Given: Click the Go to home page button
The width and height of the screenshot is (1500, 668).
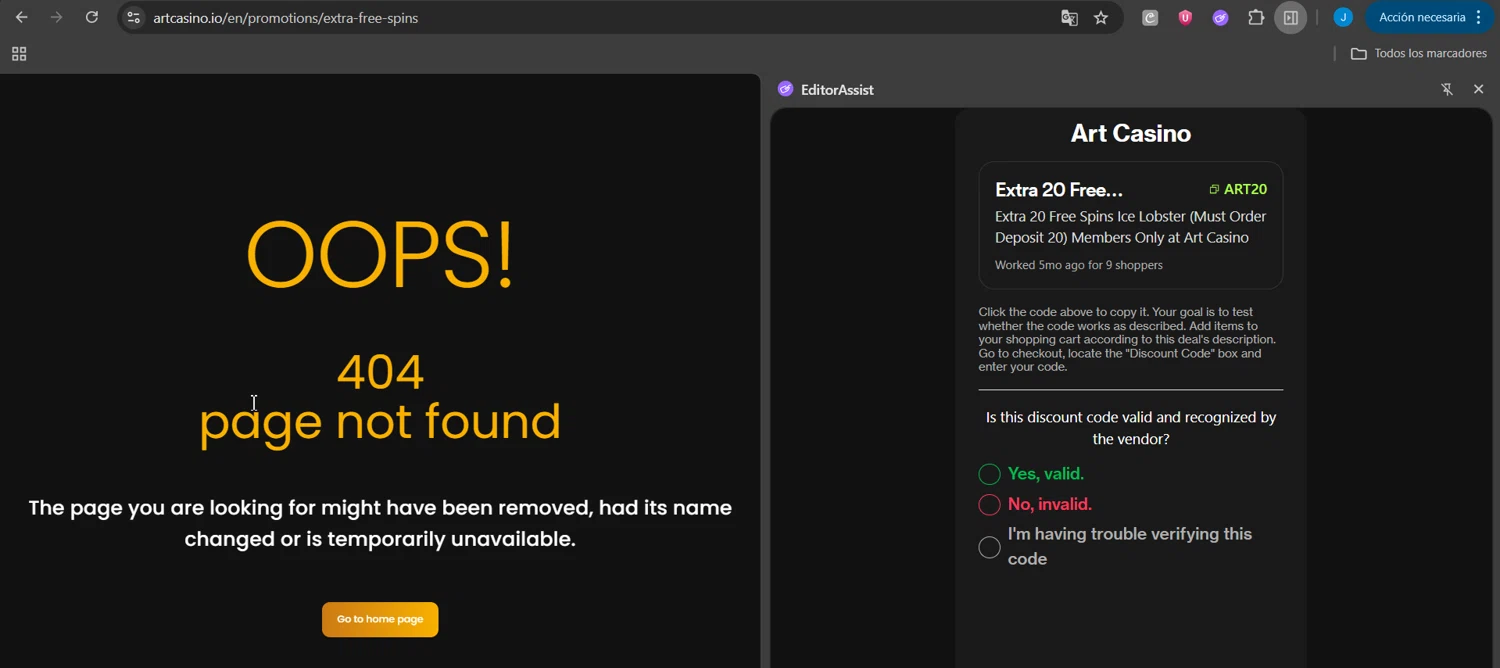Looking at the screenshot, I should click(x=380, y=620).
